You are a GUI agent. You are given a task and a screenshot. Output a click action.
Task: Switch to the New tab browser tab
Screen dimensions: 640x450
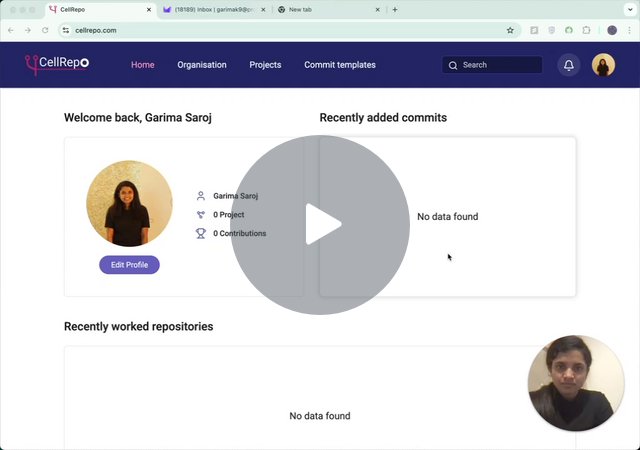pos(328,9)
